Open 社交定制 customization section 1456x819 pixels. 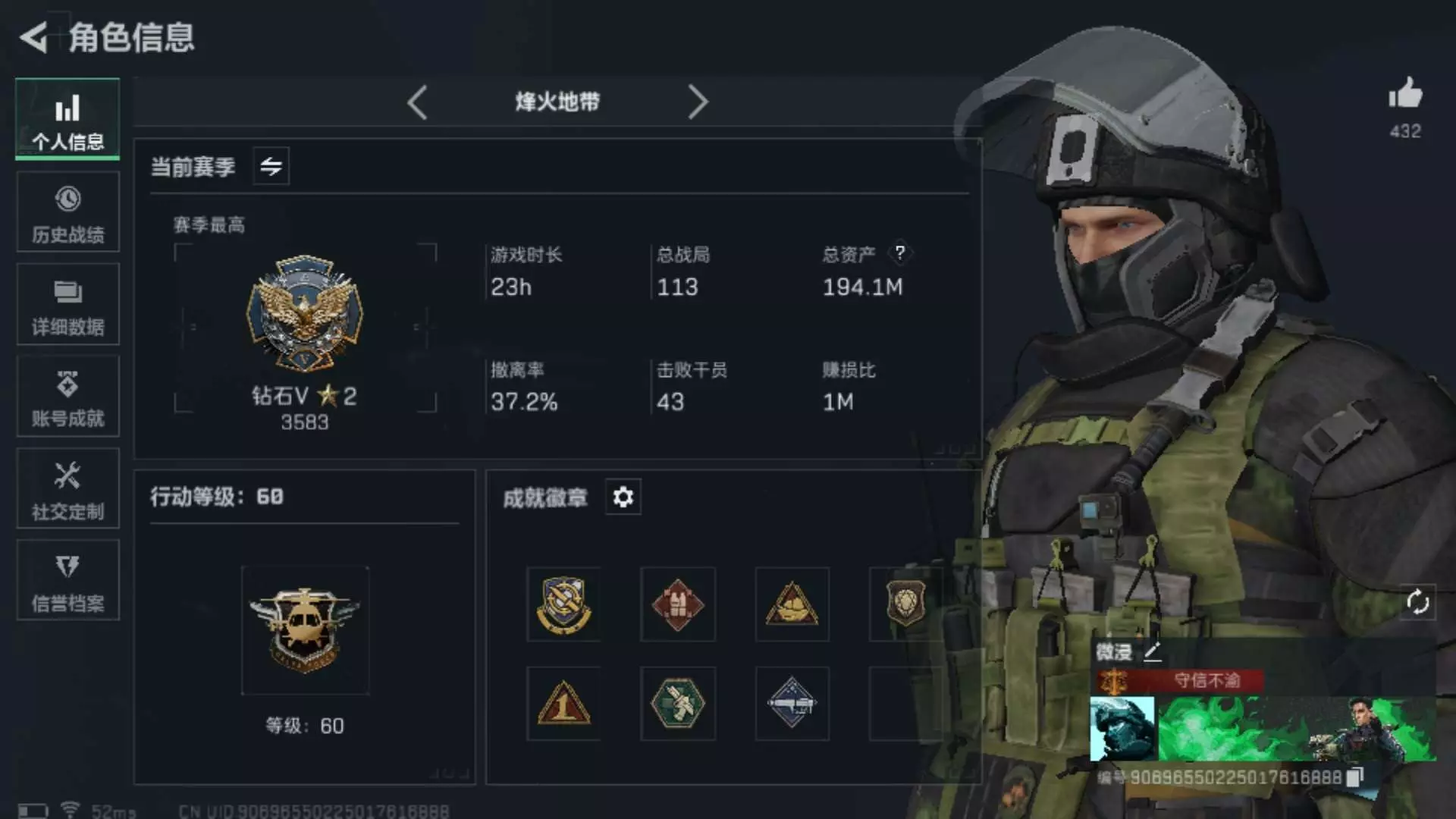pos(67,488)
